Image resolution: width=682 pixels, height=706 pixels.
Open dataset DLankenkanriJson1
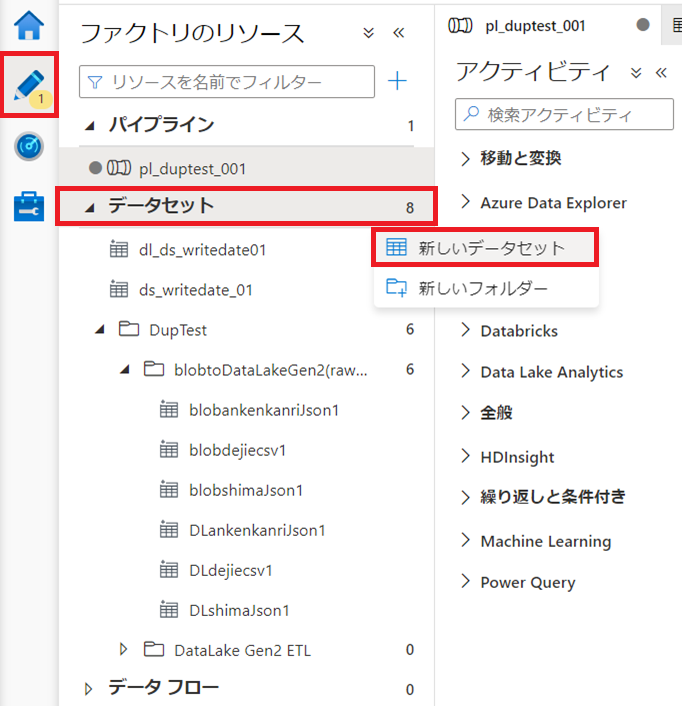pos(257,530)
